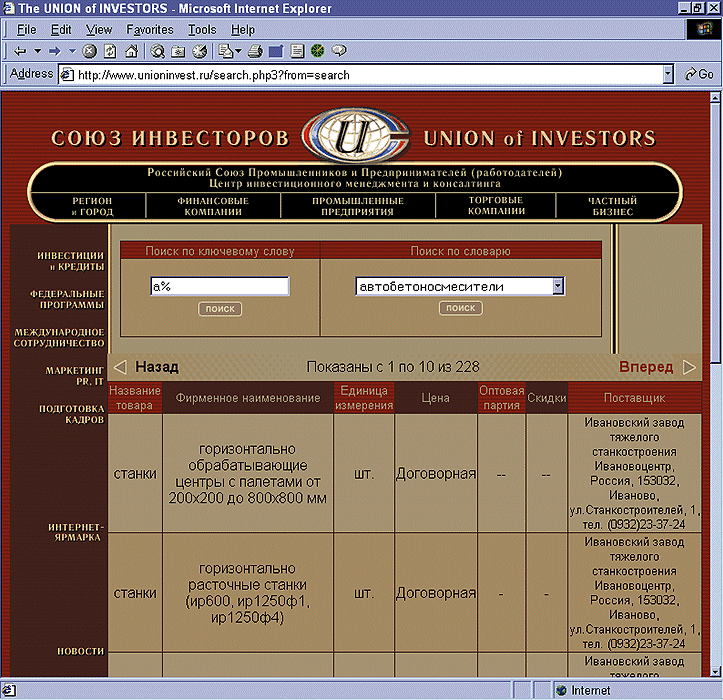
Task: Open ПОДГОТОВКА КАДРОВ sidebar link
Action: pyautogui.click(x=71, y=414)
